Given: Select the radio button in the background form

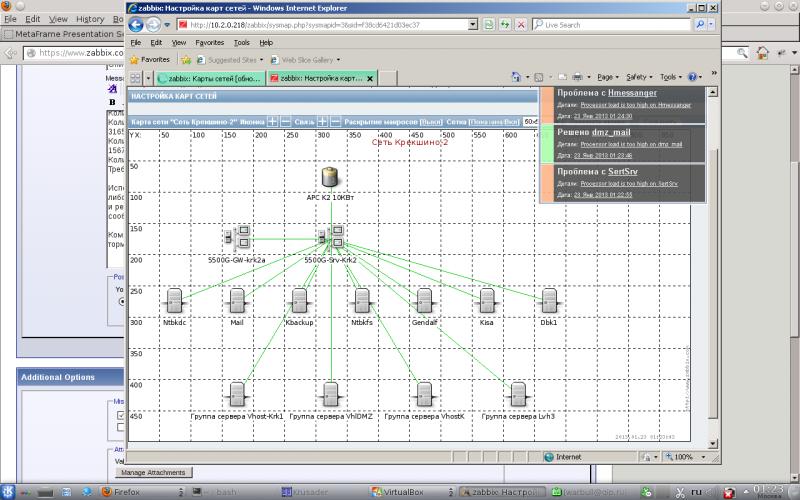Looking at the screenshot, I should click(x=122, y=300).
